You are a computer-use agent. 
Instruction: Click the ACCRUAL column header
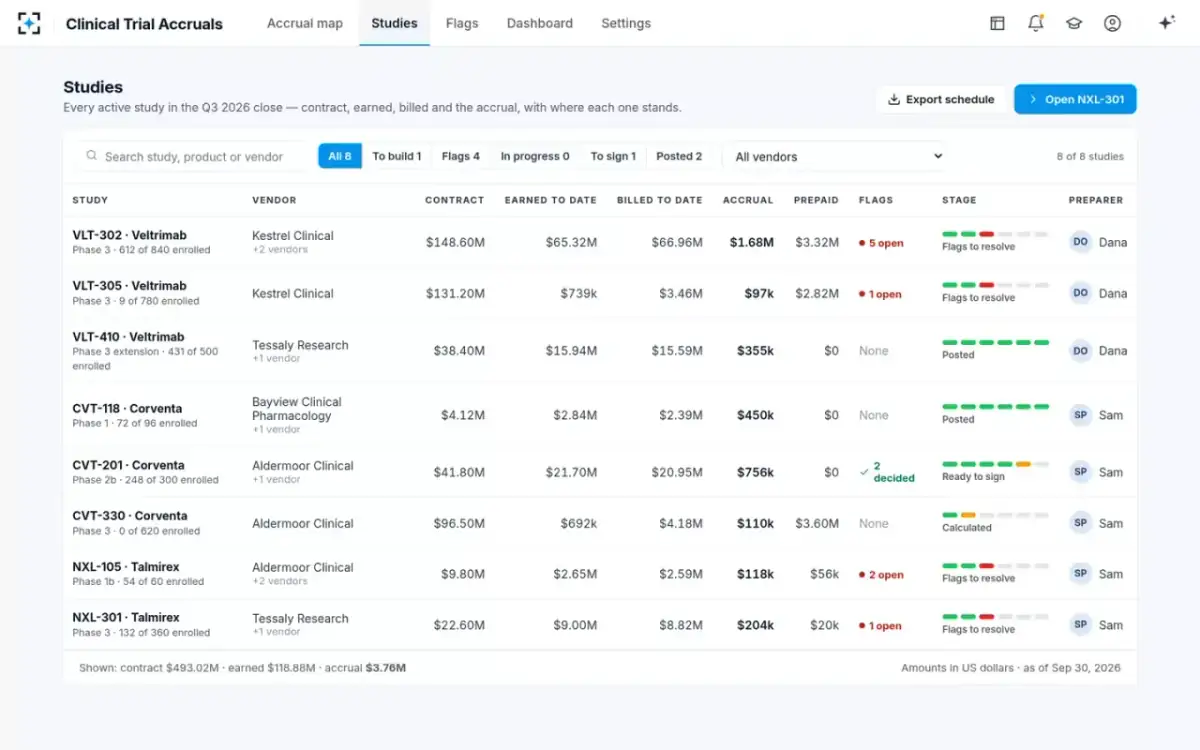748,200
